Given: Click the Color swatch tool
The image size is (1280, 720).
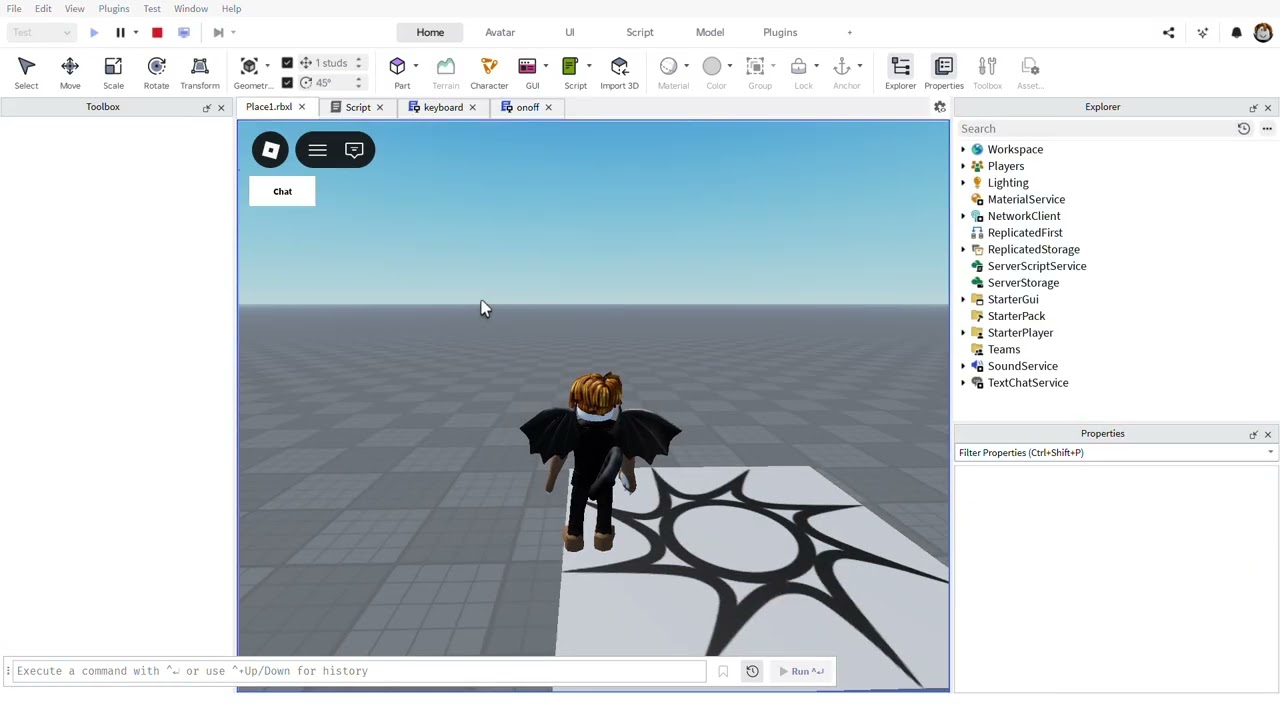Looking at the screenshot, I should point(712,72).
